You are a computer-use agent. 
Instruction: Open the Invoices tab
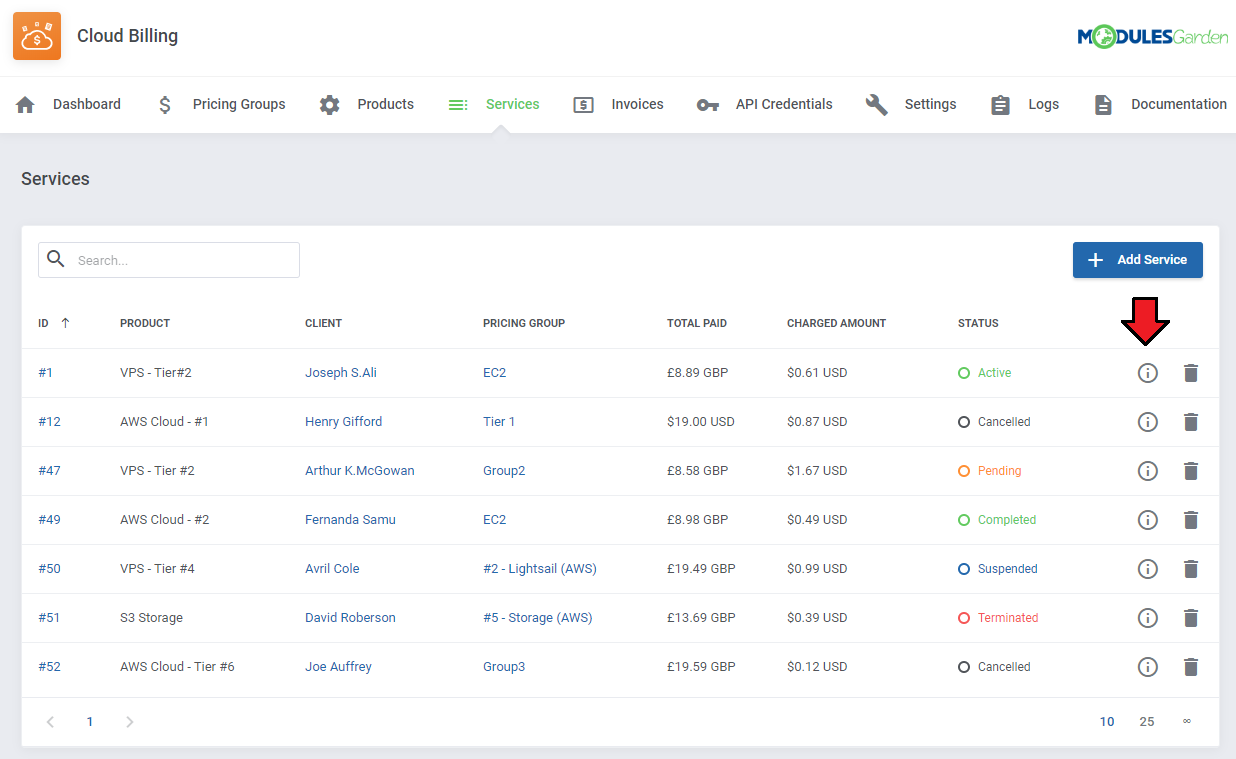pos(618,104)
